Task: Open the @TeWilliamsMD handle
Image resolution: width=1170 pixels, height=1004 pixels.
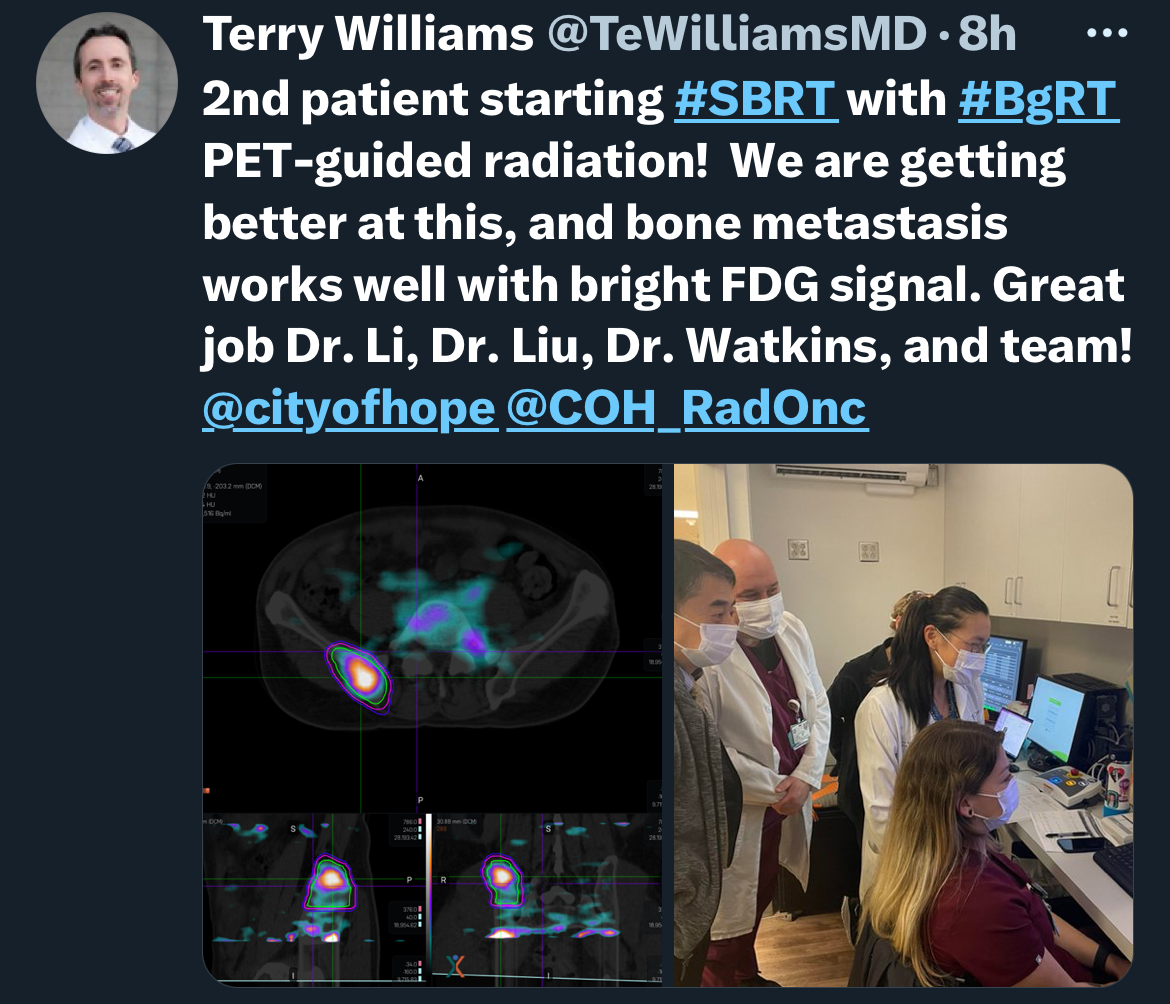Action: click(736, 34)
